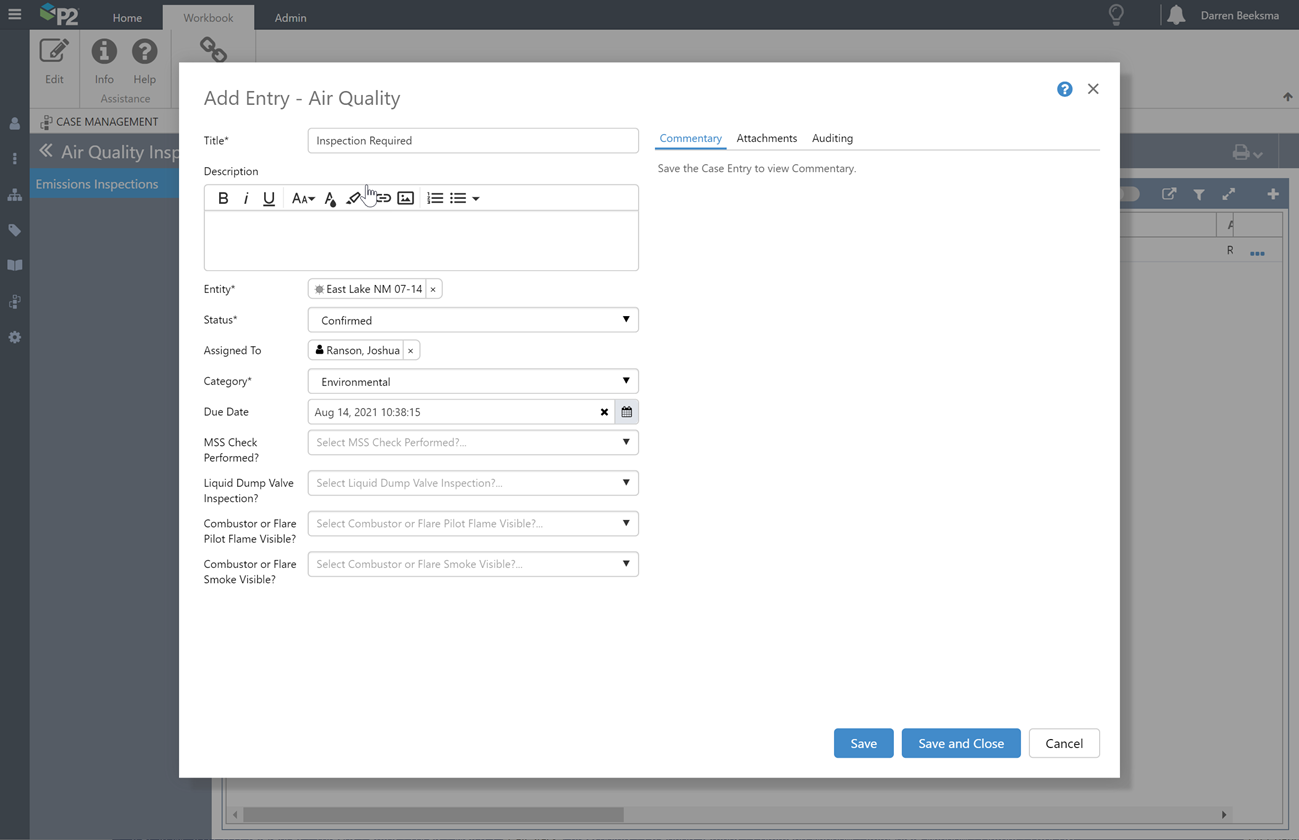Open the dialog help icon
Viewport: 1299px width, 840px height.
[x=1064, y=89]
